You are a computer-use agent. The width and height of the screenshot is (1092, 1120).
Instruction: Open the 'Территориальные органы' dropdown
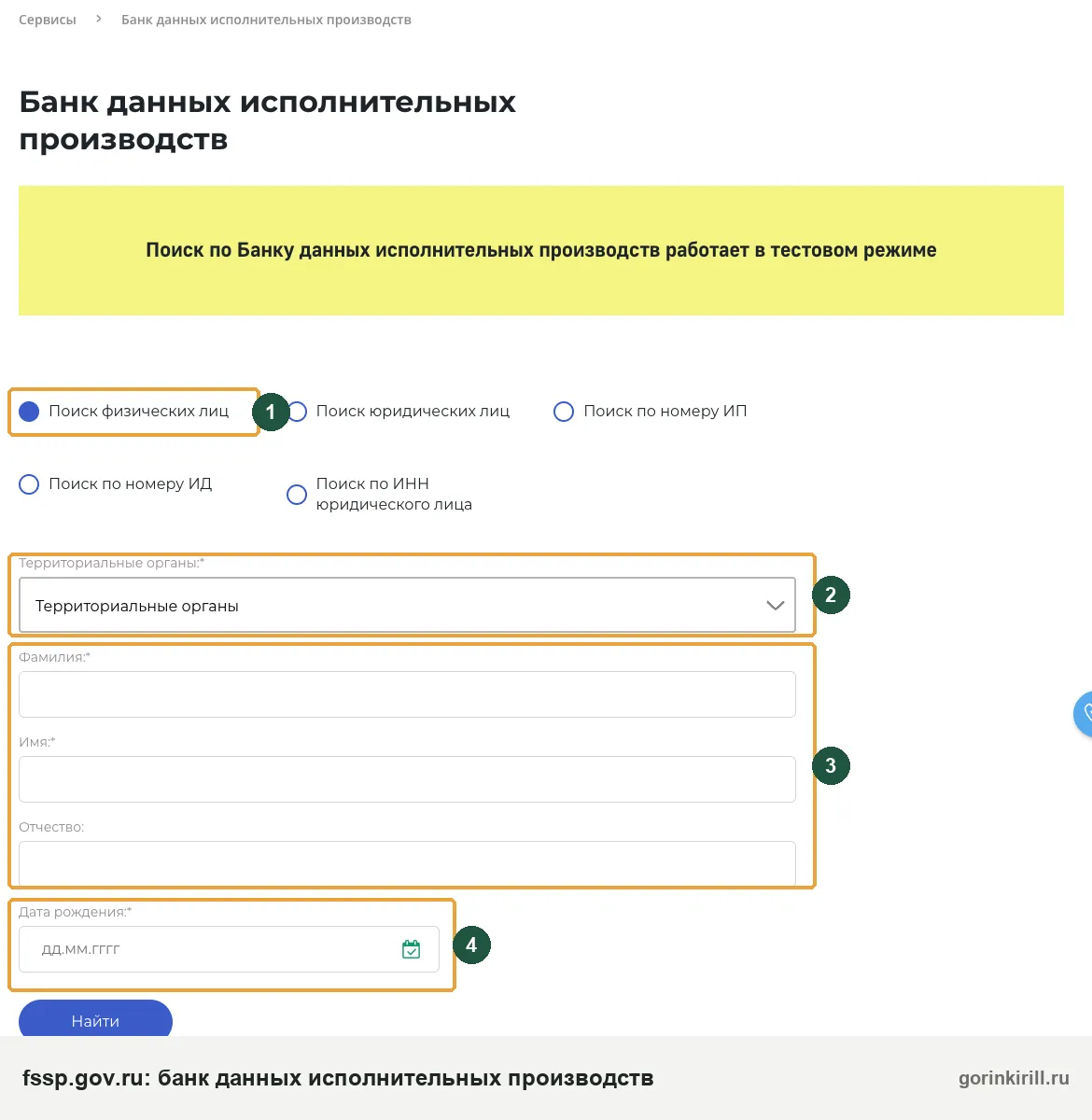click(407, 606)
